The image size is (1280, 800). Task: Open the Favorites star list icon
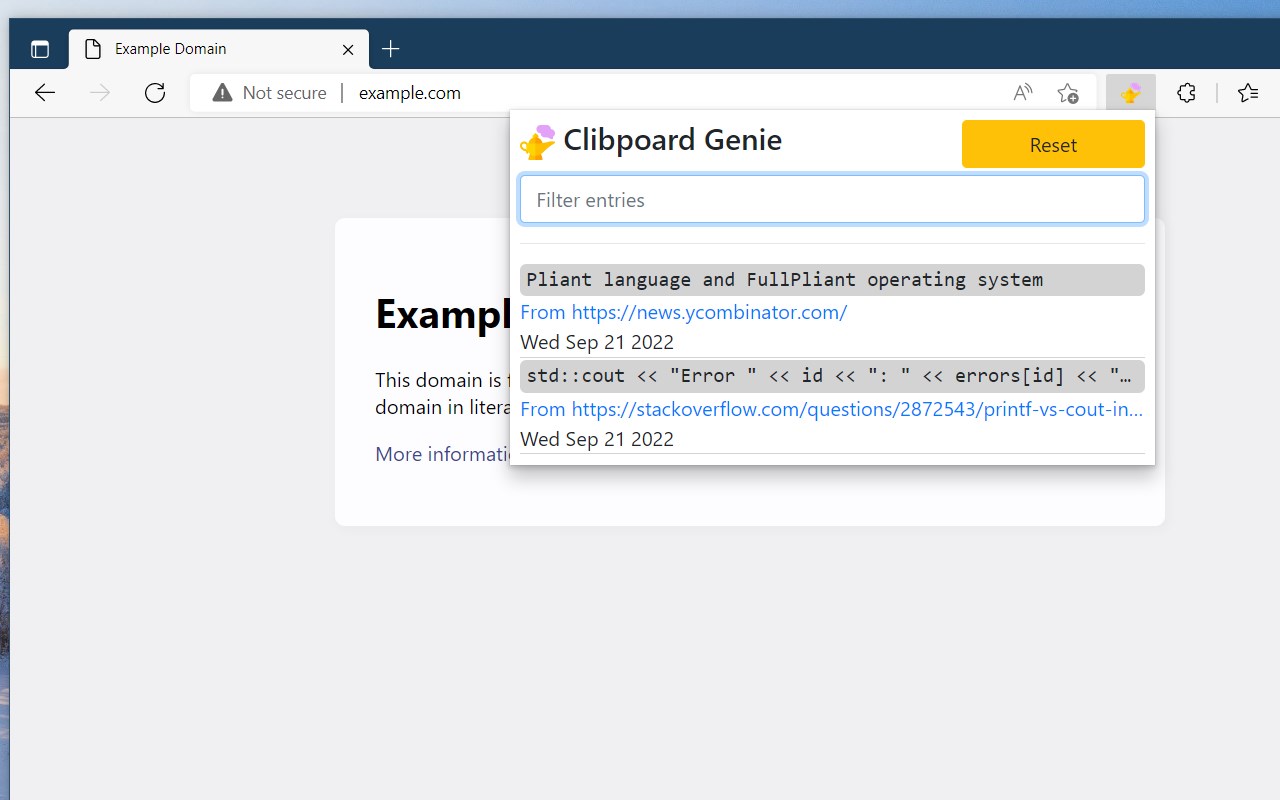coord(1247,93)
